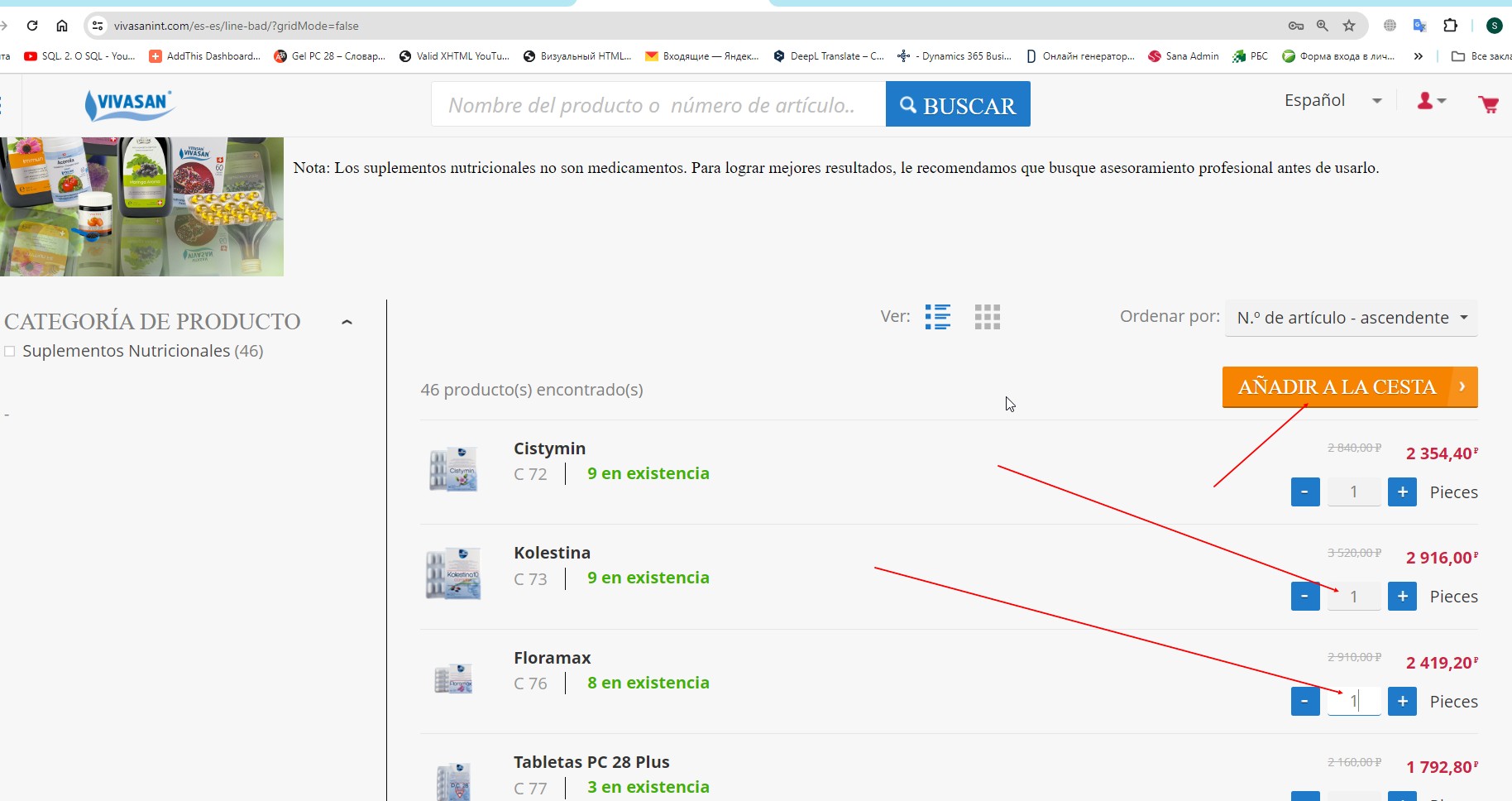Increase Kolestina quantity with plus button
This screenshot has height=801, width=1512.
click(1402, 597)
